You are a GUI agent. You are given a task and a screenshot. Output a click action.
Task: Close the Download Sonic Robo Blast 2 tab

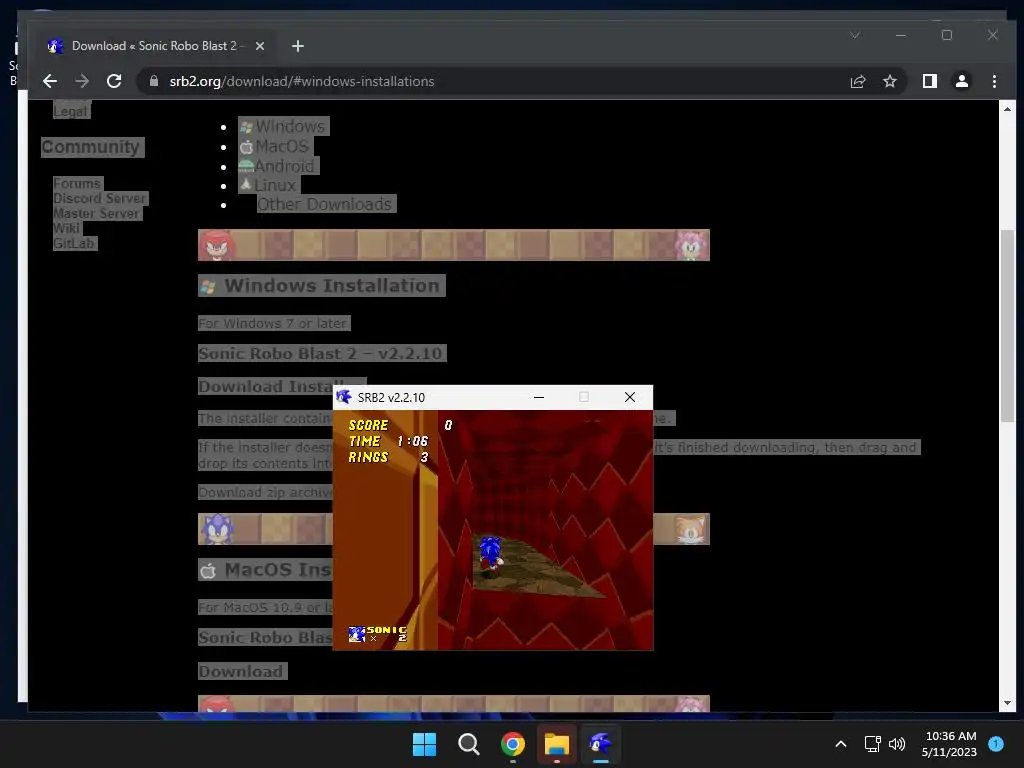click(260, 46)
